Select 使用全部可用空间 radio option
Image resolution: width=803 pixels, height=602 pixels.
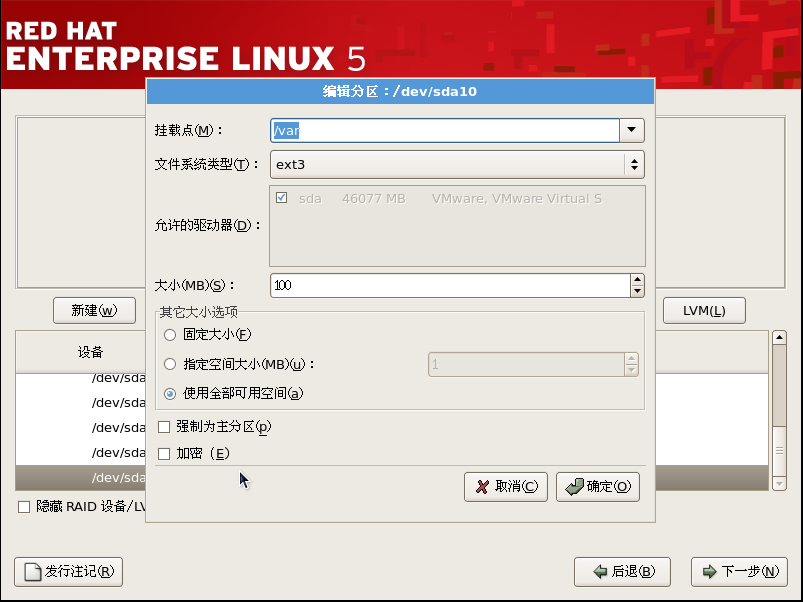pos(170,394)
